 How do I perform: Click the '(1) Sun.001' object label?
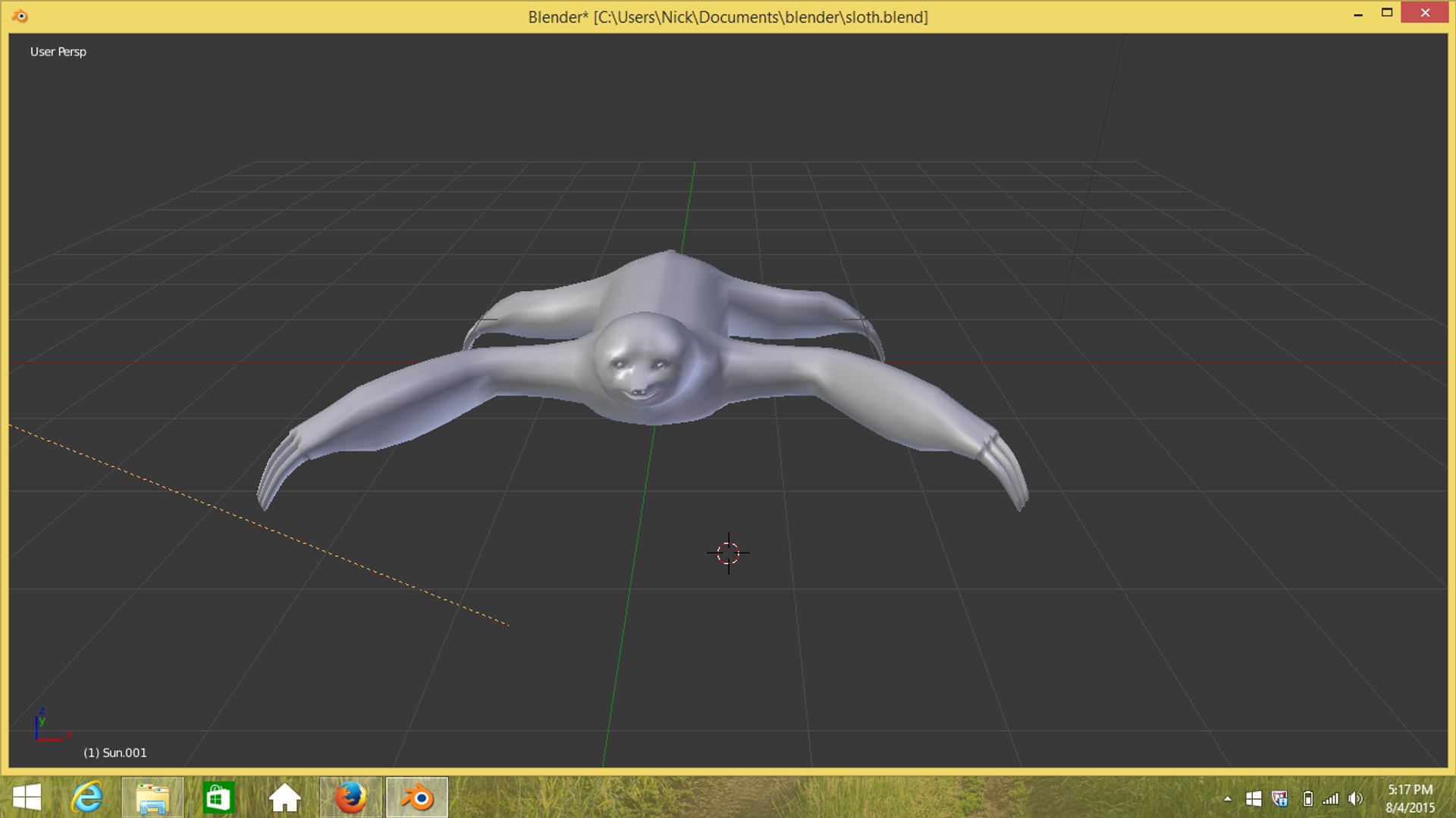click(115, 753)
